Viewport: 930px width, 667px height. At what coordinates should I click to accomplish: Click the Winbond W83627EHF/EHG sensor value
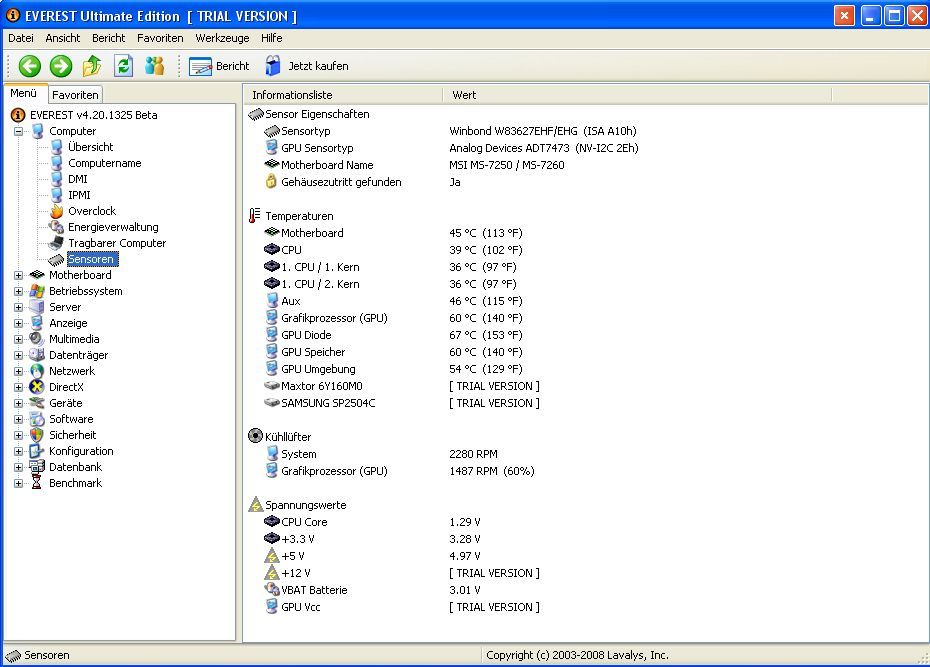coord(543,131)
